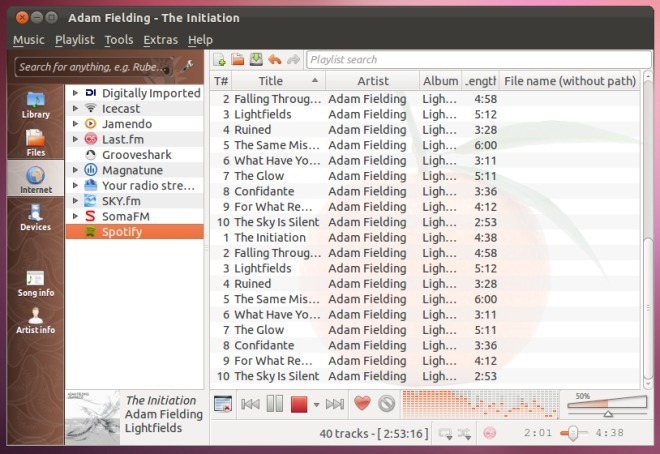This screenshot has height=454, width=660.
Task: Click the grey redo arrow
Action: tap(293, 60)
